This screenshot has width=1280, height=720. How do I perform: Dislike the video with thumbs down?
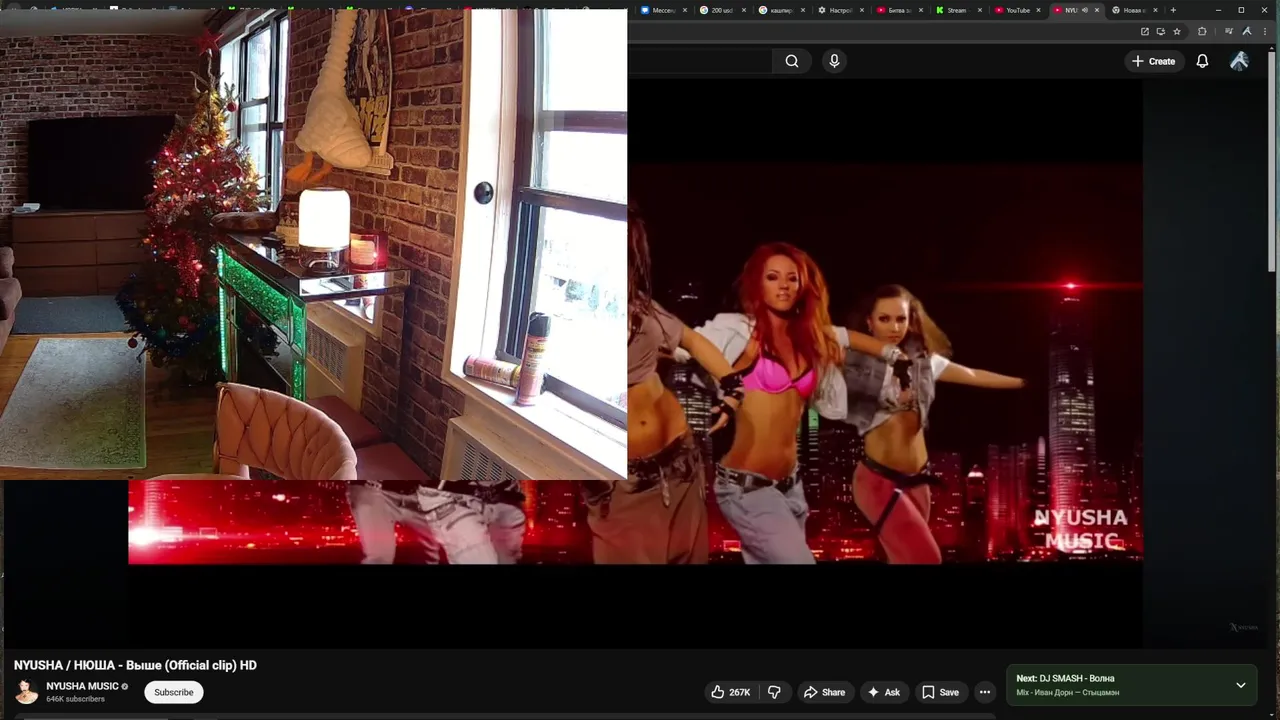coord(774,692)
